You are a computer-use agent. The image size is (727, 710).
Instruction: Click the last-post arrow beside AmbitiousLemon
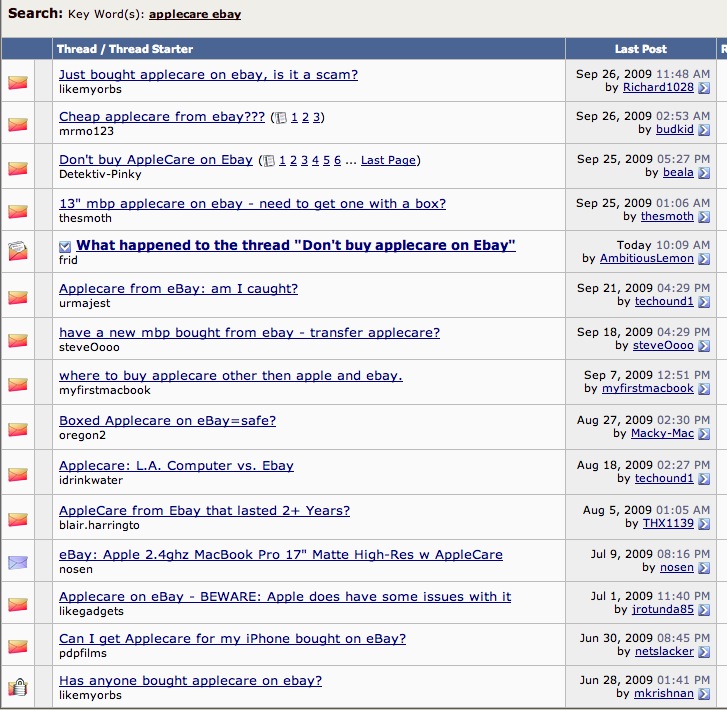pyautogui.click(x=704, y=259)
